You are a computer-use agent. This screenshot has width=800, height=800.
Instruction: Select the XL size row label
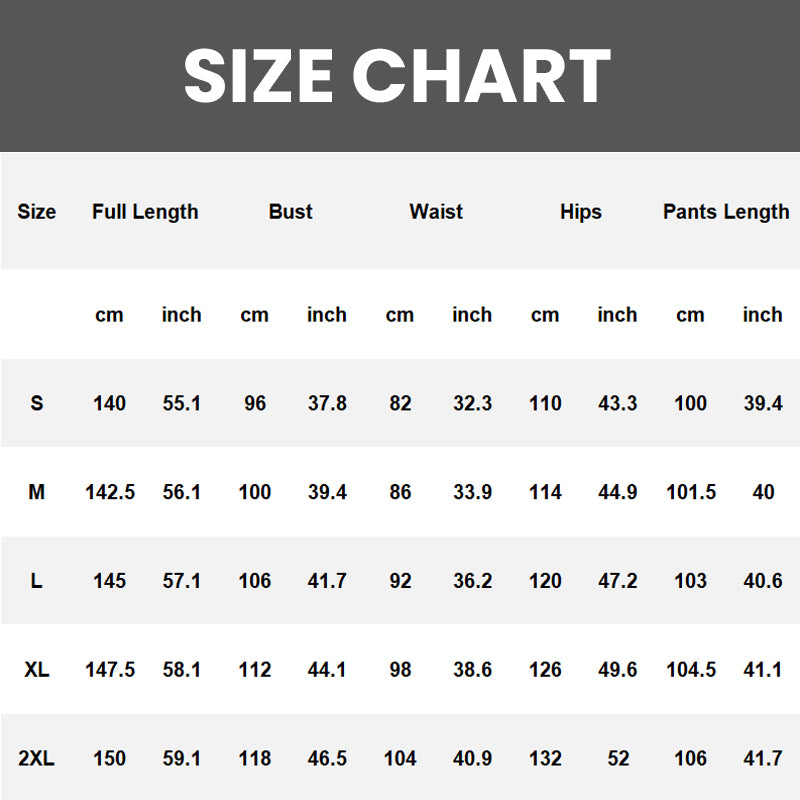coord(37,670)
